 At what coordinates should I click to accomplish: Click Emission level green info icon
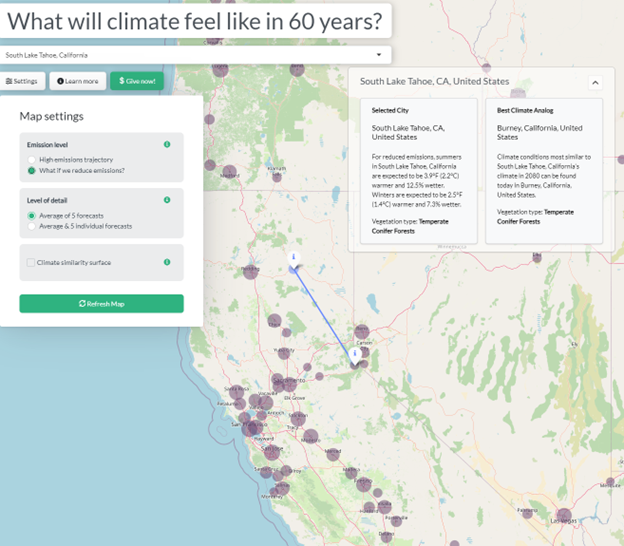pos(167,144)
